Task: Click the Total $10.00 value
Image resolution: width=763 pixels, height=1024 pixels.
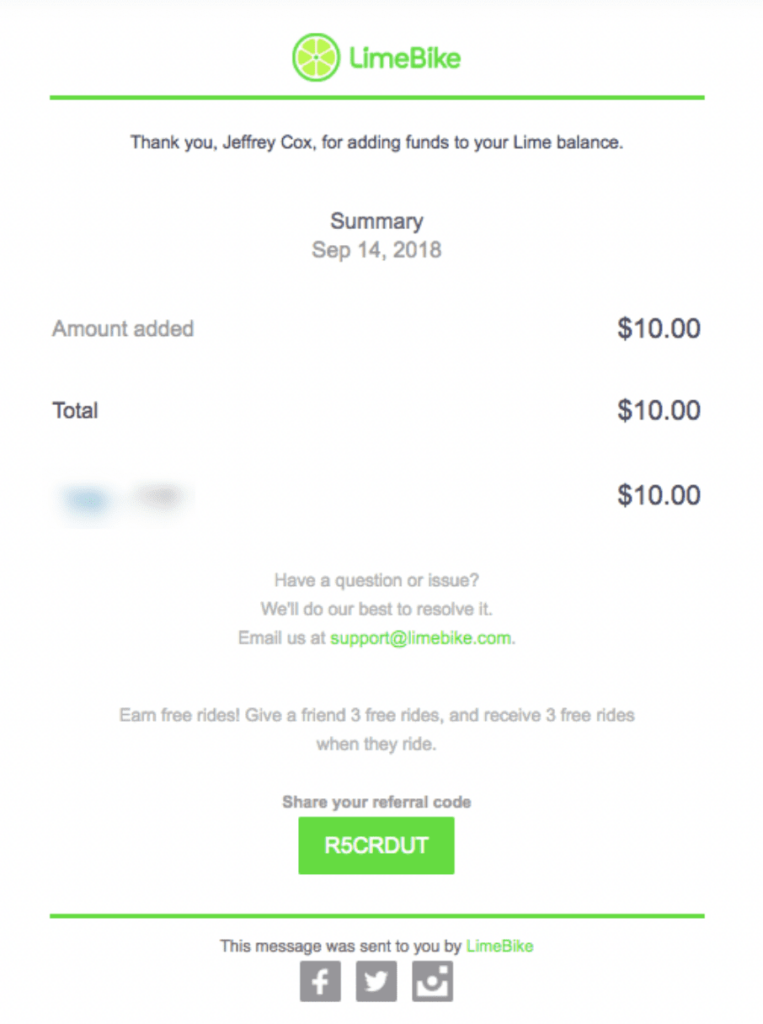Action: pyautogui.click(x=659, y=411)
